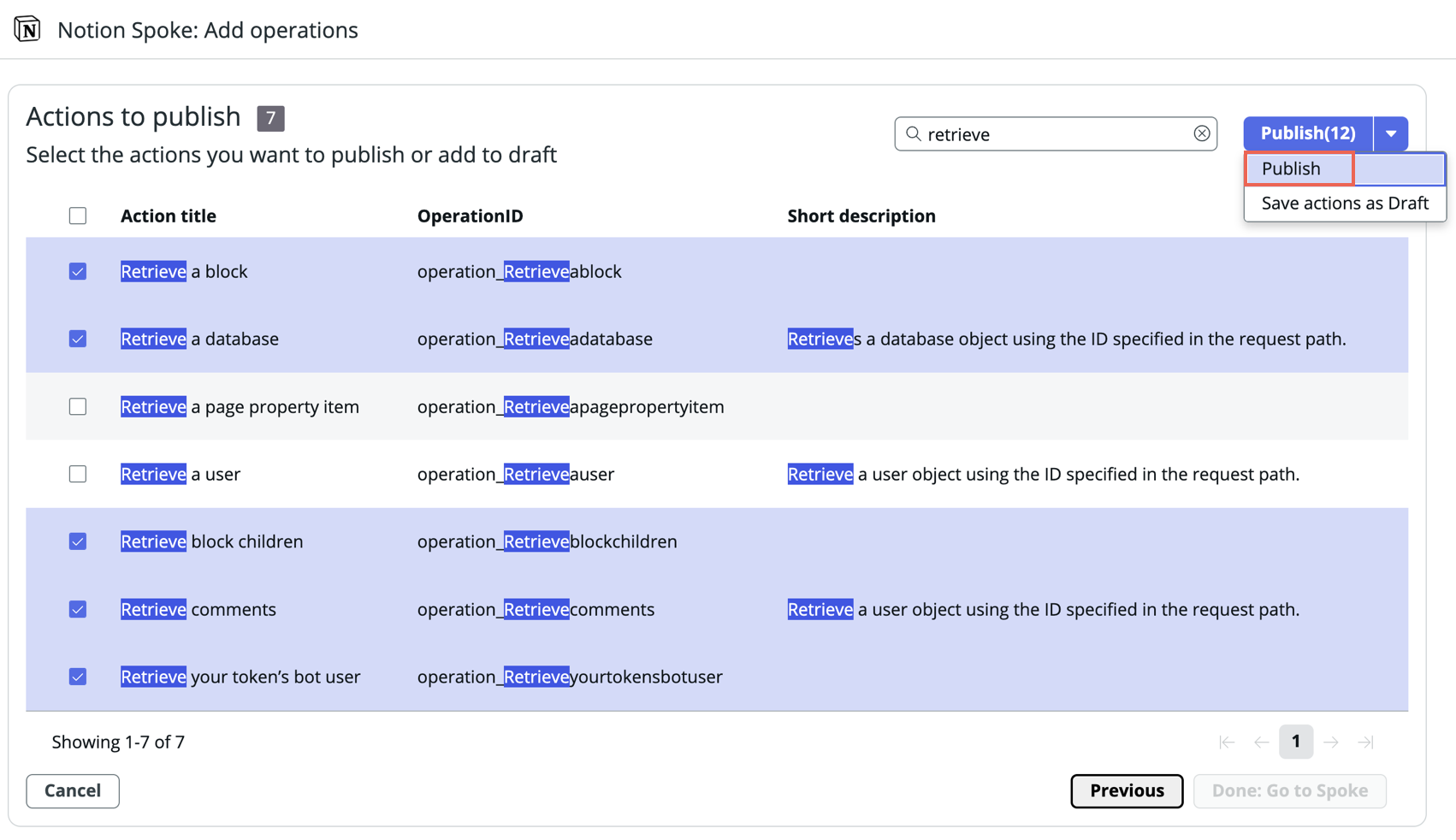Click the operation_Retrieveapagepropertyitem ID cell
This screenshot has height=840, width=1456.
point(571,406)
